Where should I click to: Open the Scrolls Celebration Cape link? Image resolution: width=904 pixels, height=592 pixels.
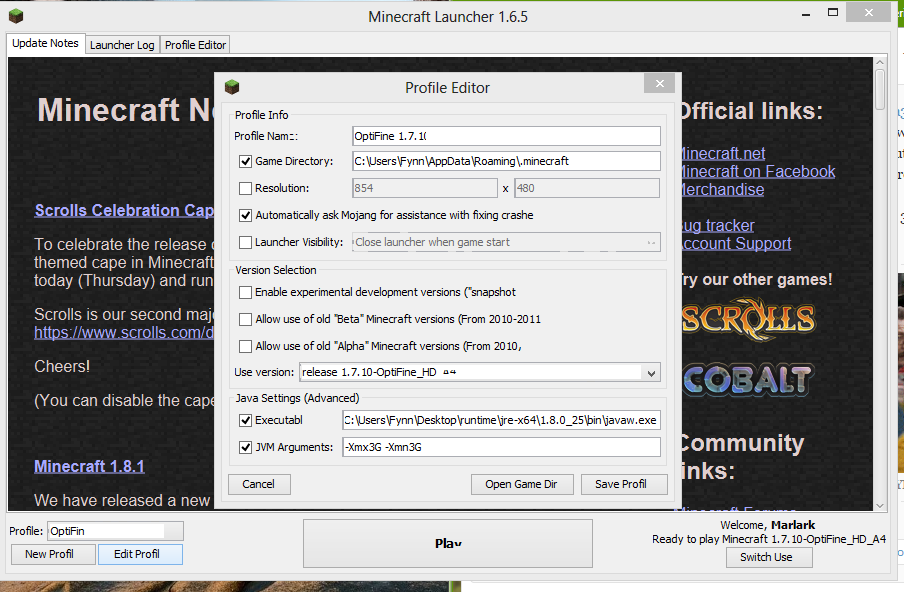click(124, 210)
